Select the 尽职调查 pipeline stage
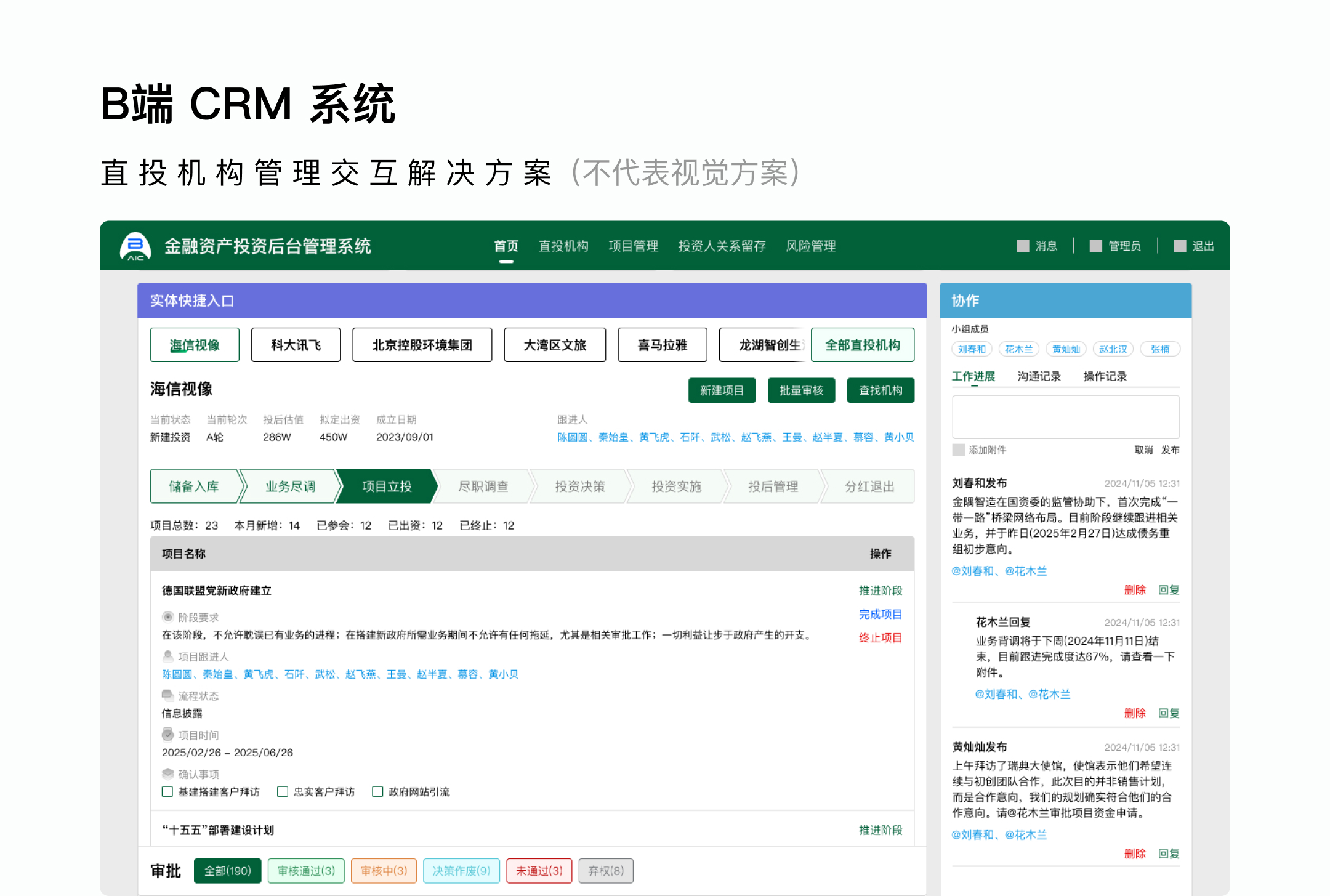 pyautogui.click(x=484, y=486)
